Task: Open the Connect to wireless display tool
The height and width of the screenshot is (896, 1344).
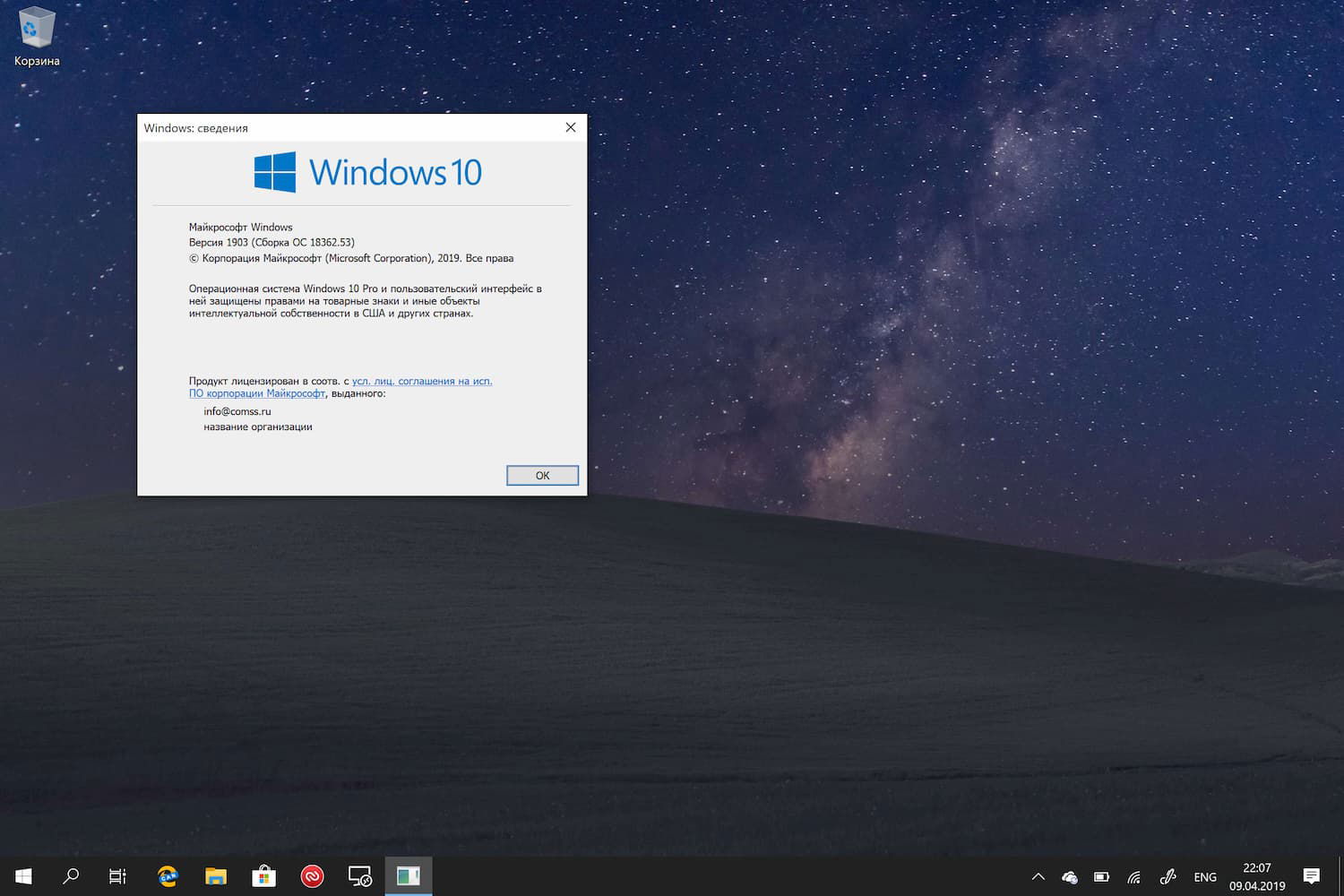Action: click(360, 876)
